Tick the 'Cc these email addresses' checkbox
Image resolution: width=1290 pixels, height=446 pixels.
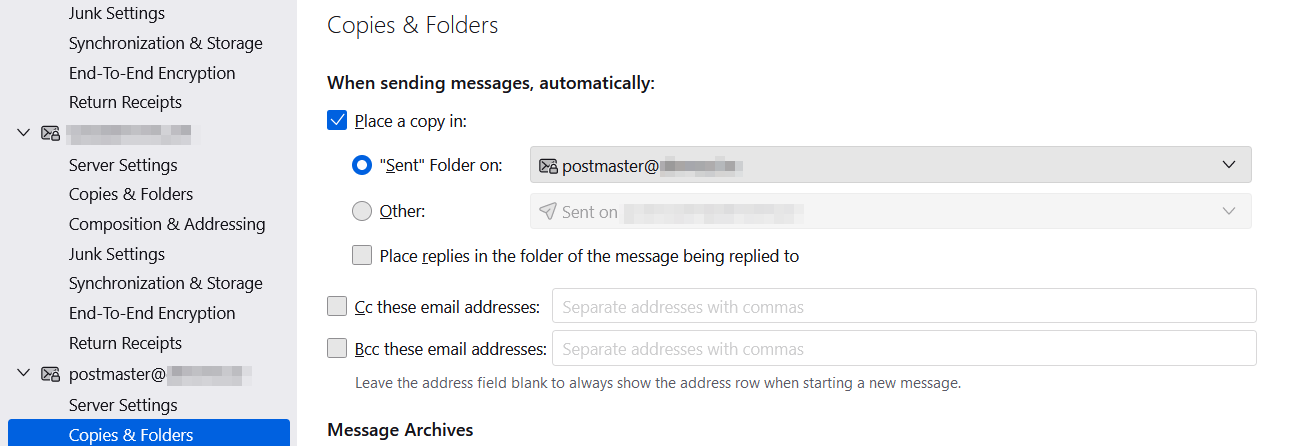point(337,306)
